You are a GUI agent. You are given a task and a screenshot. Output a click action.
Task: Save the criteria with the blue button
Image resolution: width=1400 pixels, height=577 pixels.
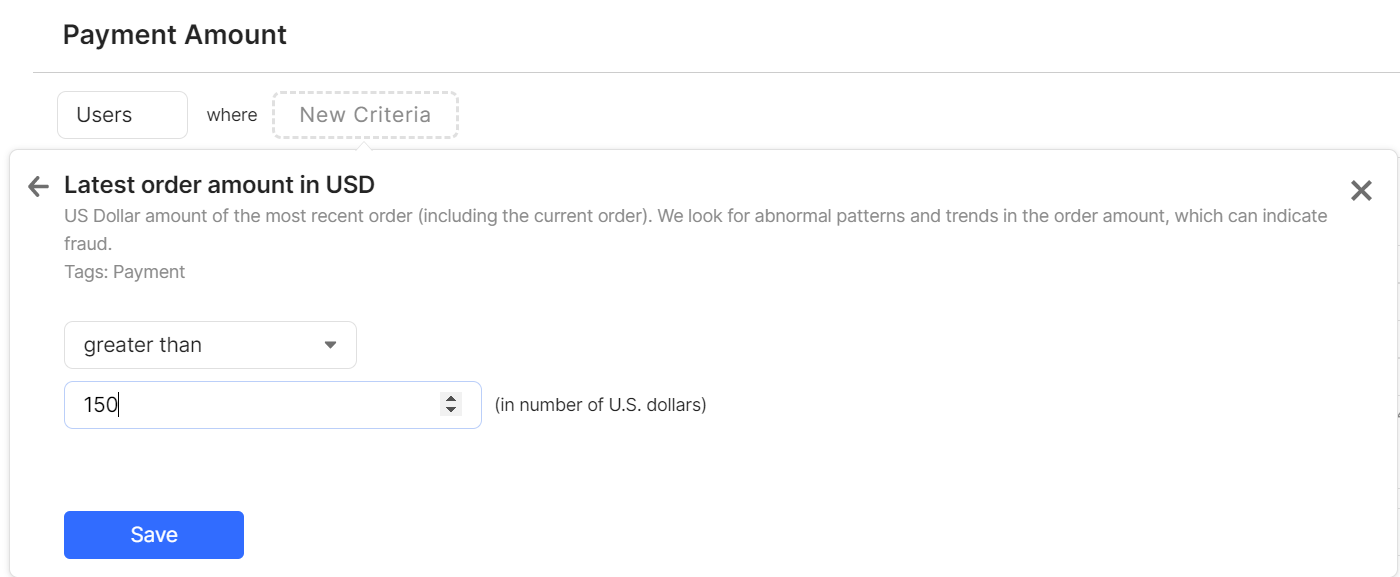pos(154,535)
